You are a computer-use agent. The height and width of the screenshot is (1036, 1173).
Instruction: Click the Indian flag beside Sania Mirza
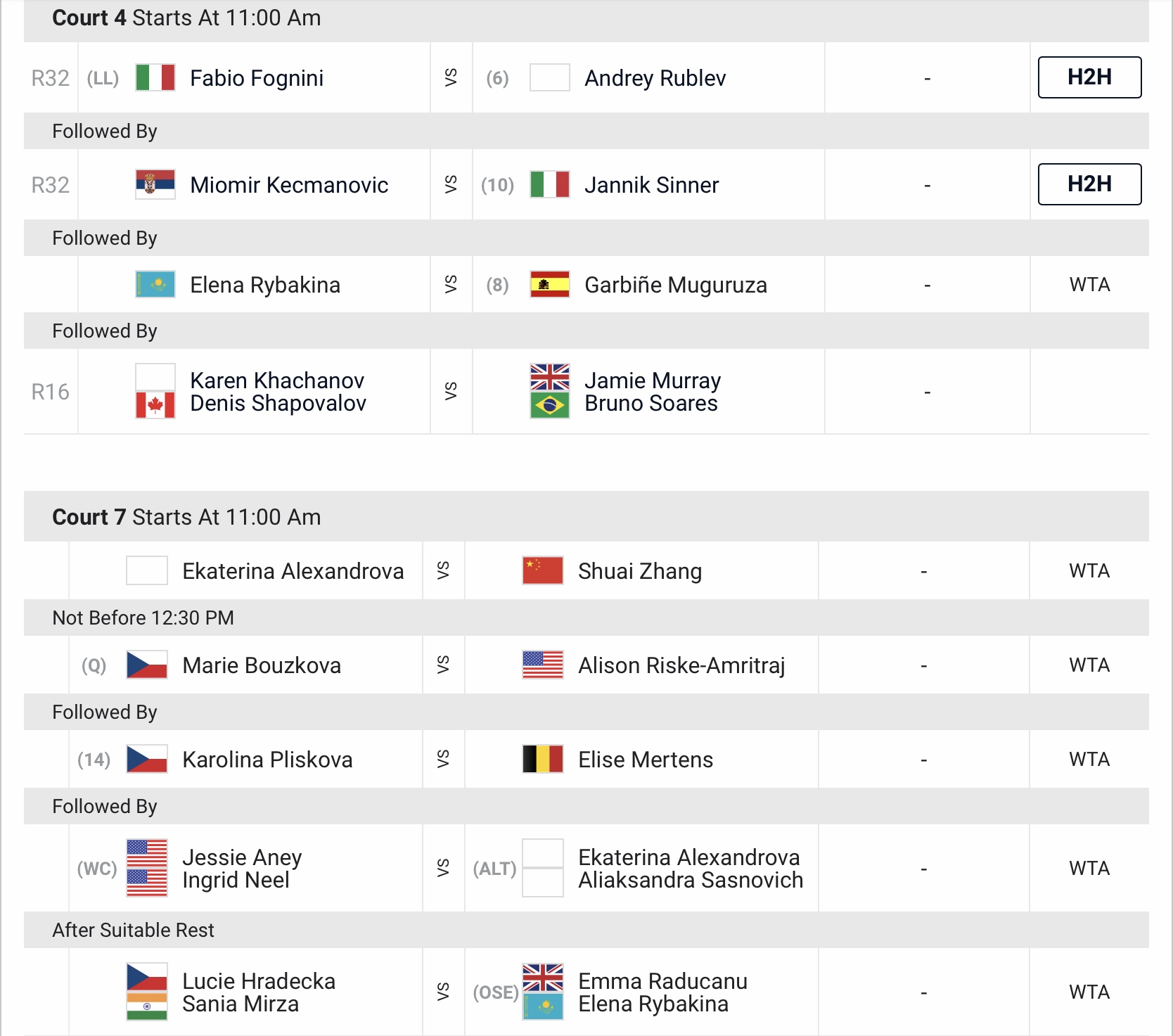coord(147,1006)
